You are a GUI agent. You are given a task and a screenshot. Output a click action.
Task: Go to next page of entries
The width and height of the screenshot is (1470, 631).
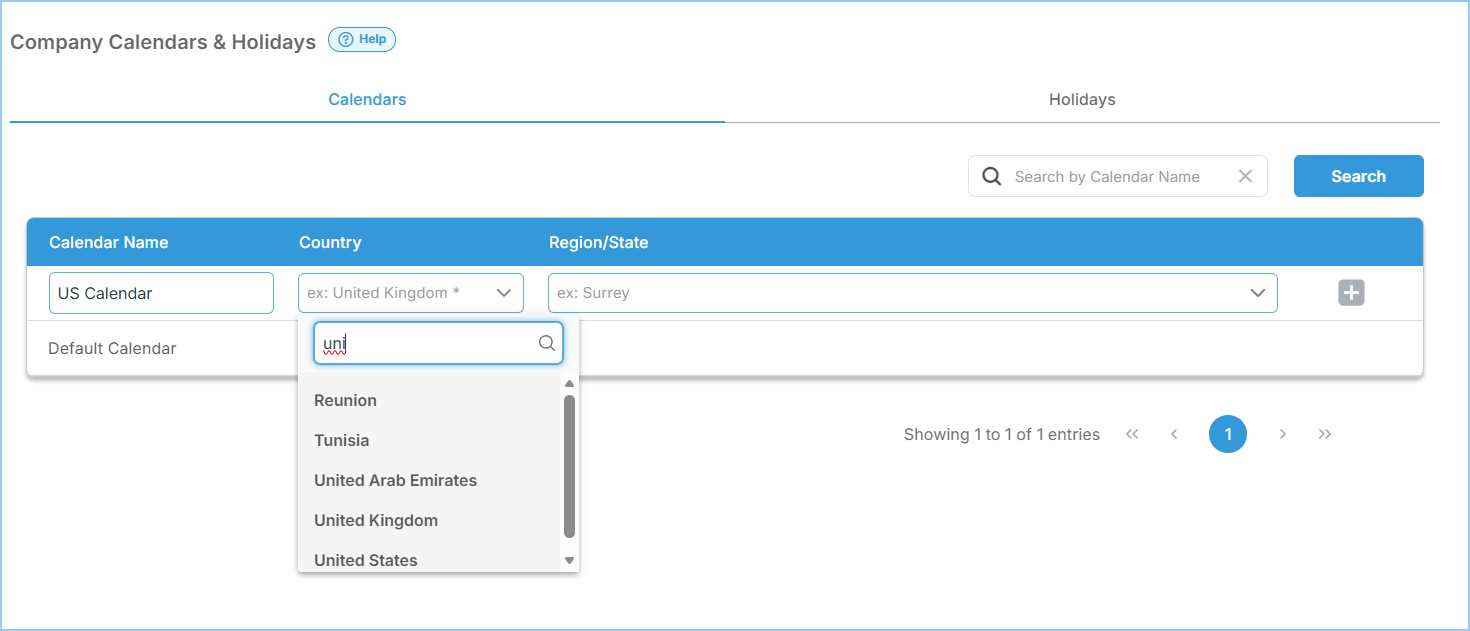point(1282,434)
